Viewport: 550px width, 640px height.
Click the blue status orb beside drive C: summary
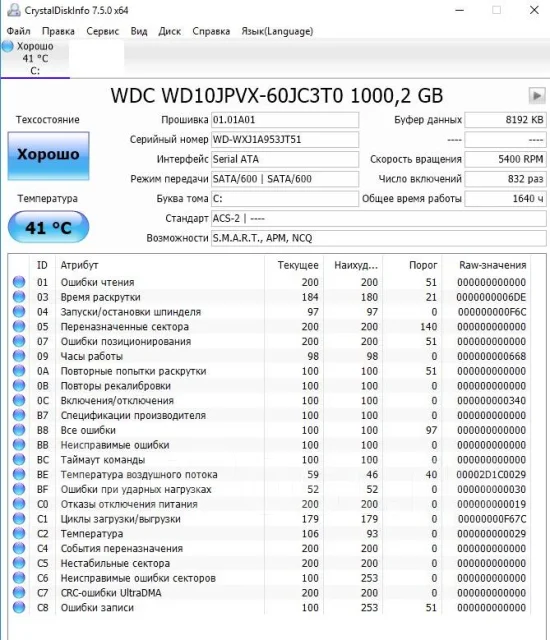coord(8,46)
